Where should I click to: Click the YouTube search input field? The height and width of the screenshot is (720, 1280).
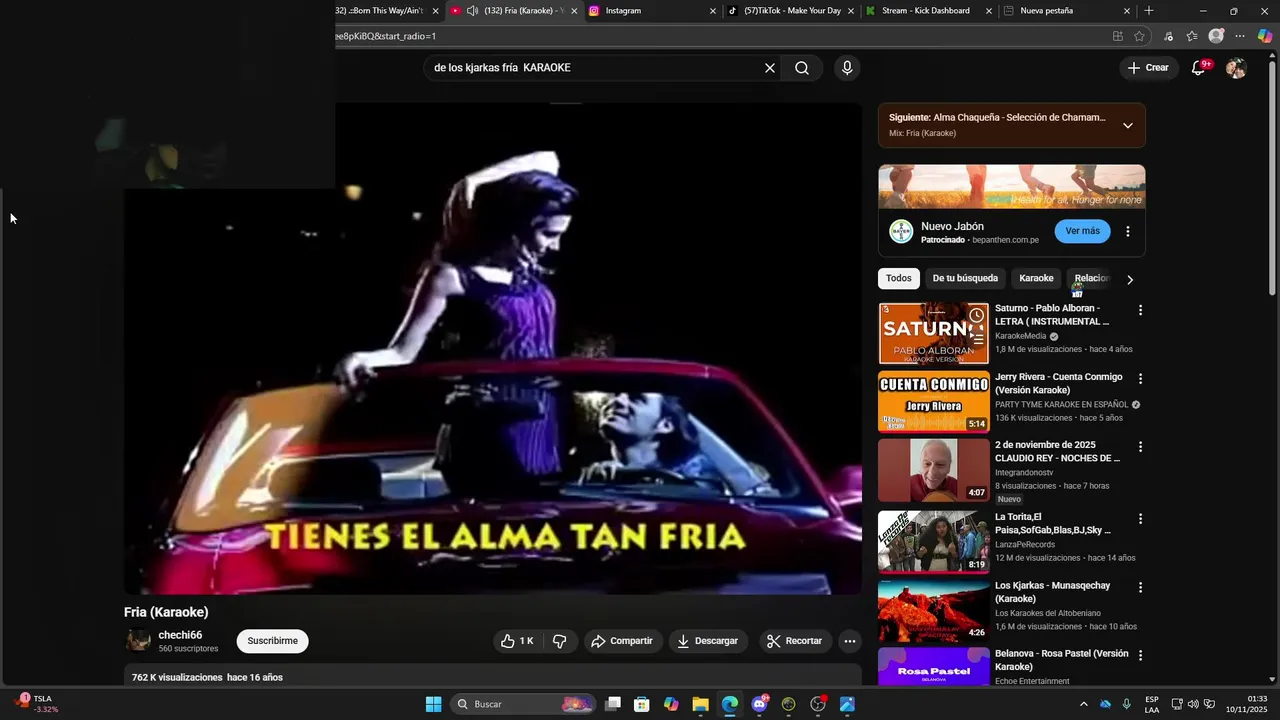coord(595,68)
